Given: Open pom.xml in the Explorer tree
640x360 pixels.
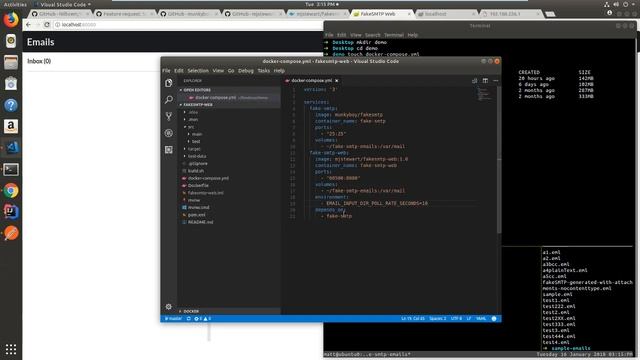Looking at the screenshot, I should pyautogui.click(x=196, y=215).
